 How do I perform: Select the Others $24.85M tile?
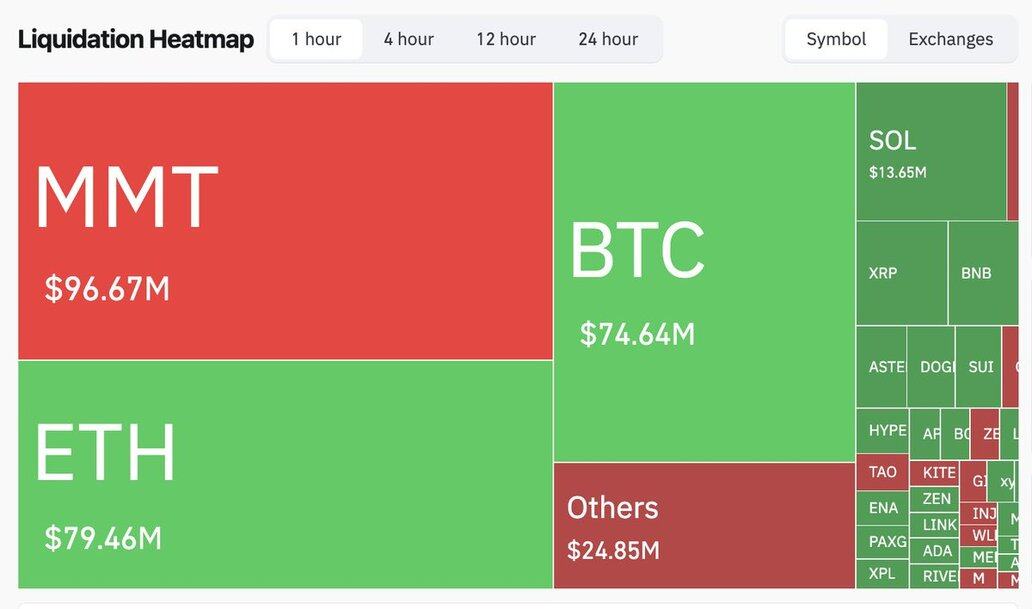pos(704,525)
